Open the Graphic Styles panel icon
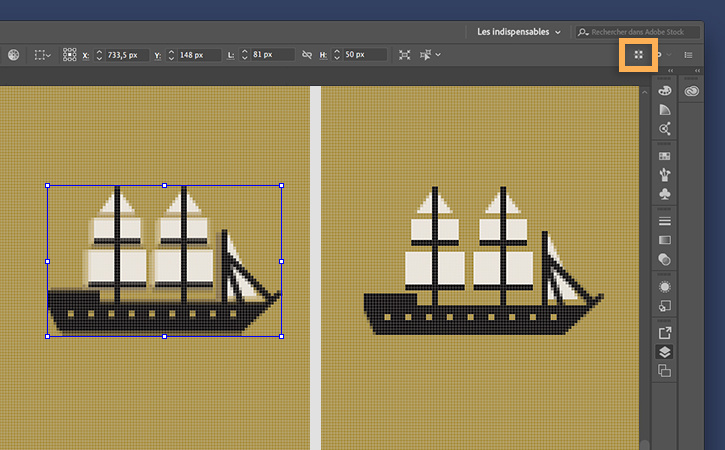Viewport: 725px width, 450px height. 664,306
